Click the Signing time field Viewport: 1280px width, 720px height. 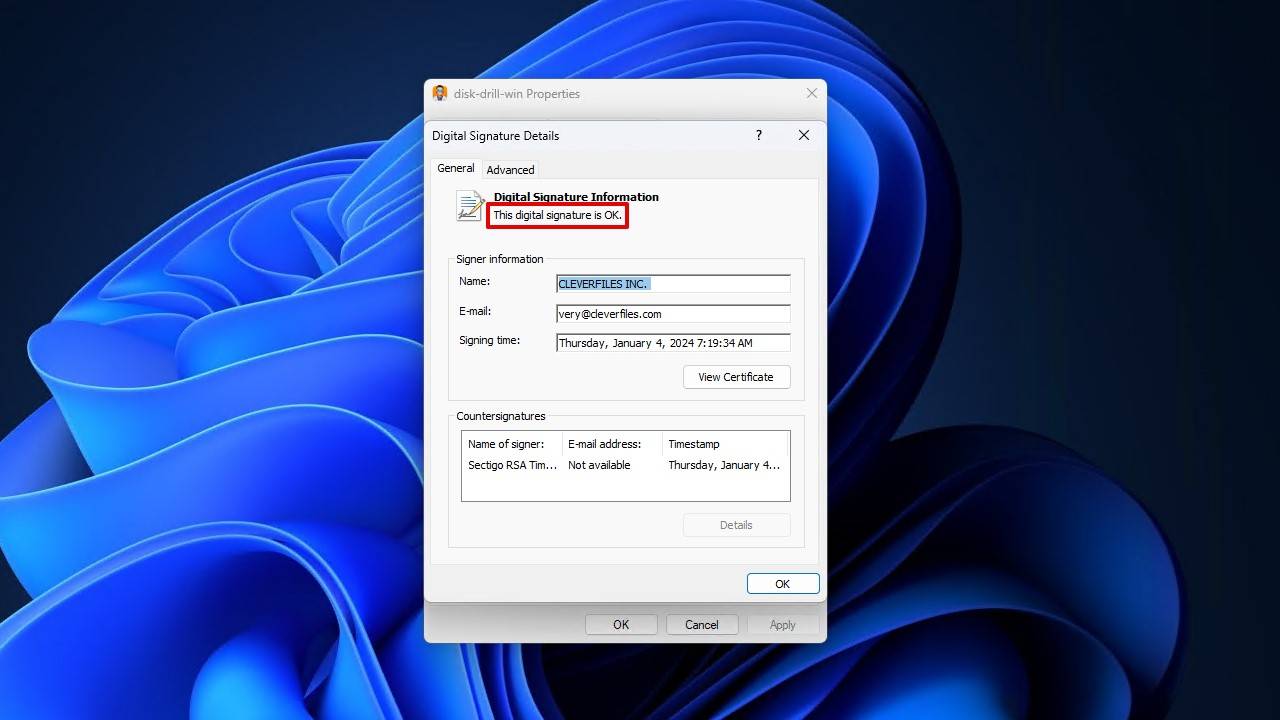[x=673, y=343]
